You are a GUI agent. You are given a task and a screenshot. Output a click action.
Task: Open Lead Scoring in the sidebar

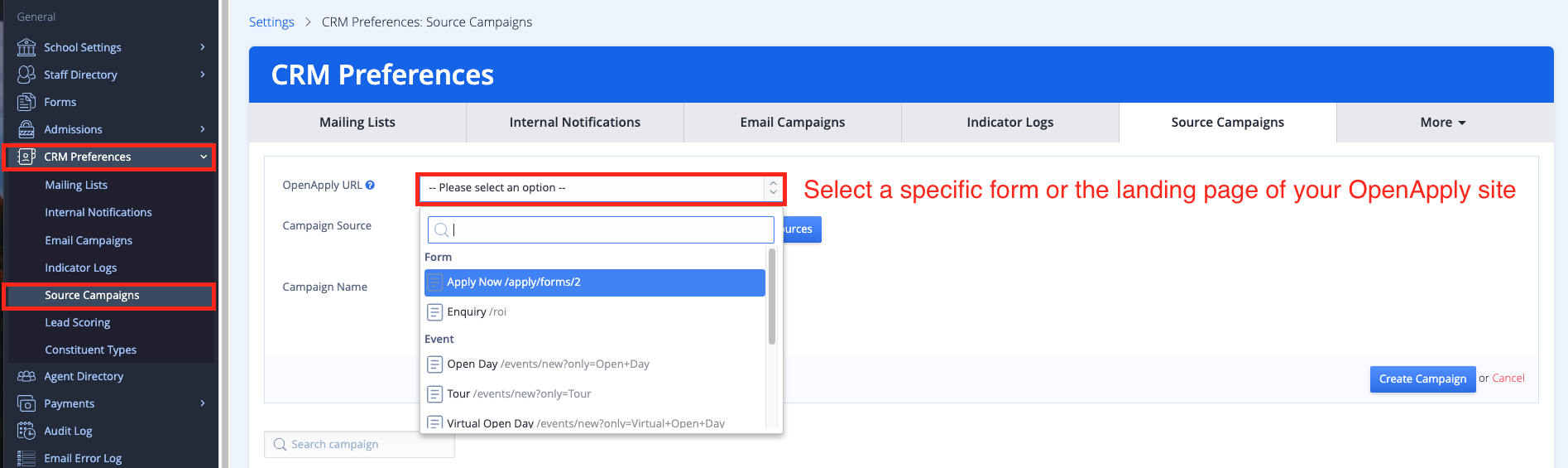[x=78, y=323]
